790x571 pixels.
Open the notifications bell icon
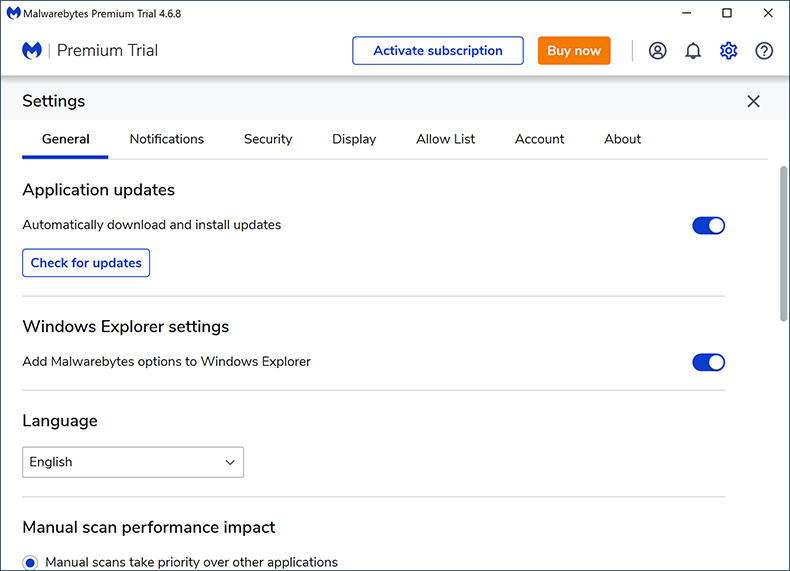coord(693,50)
